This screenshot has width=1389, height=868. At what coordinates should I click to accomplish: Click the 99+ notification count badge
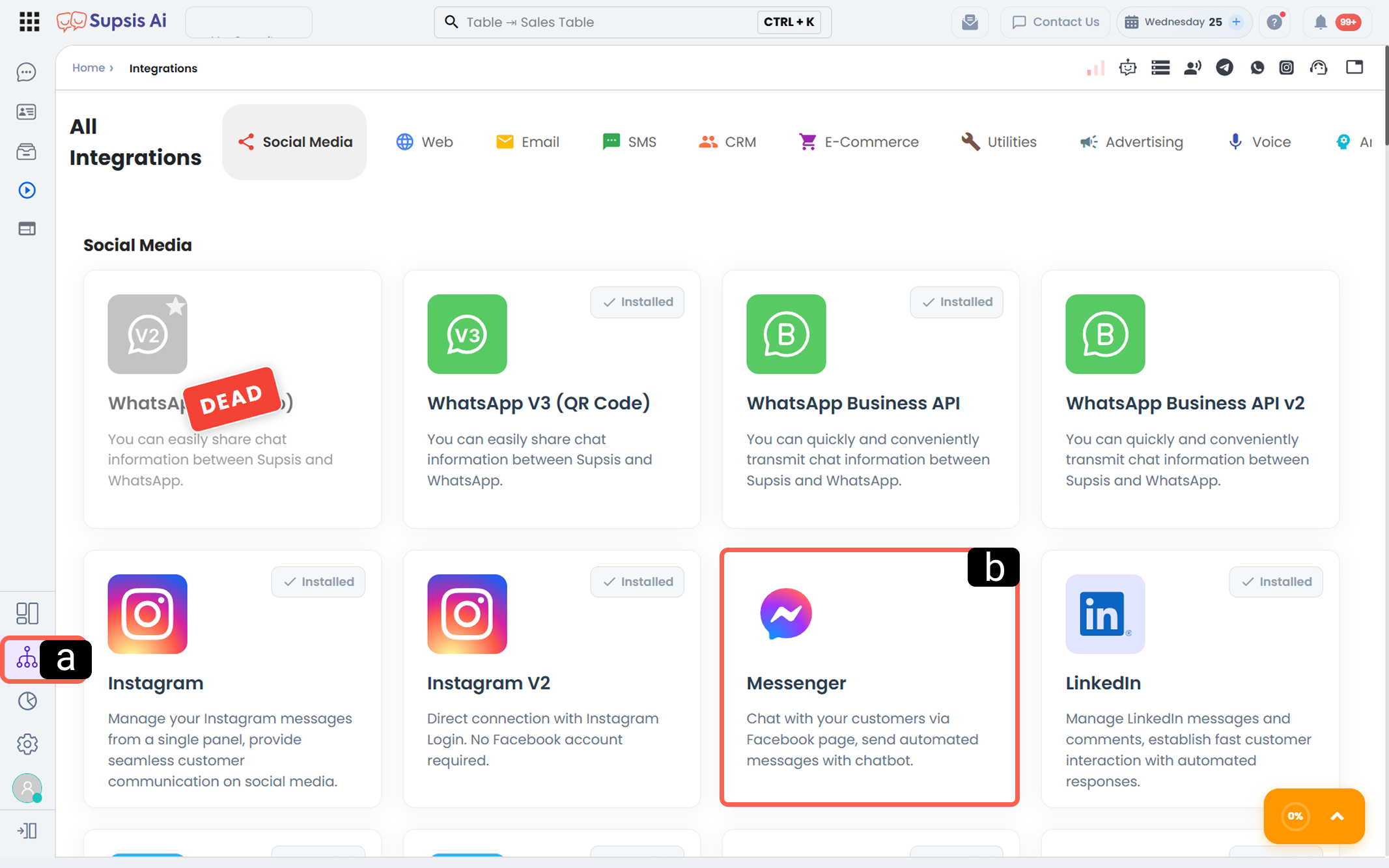pos(1348,22)
